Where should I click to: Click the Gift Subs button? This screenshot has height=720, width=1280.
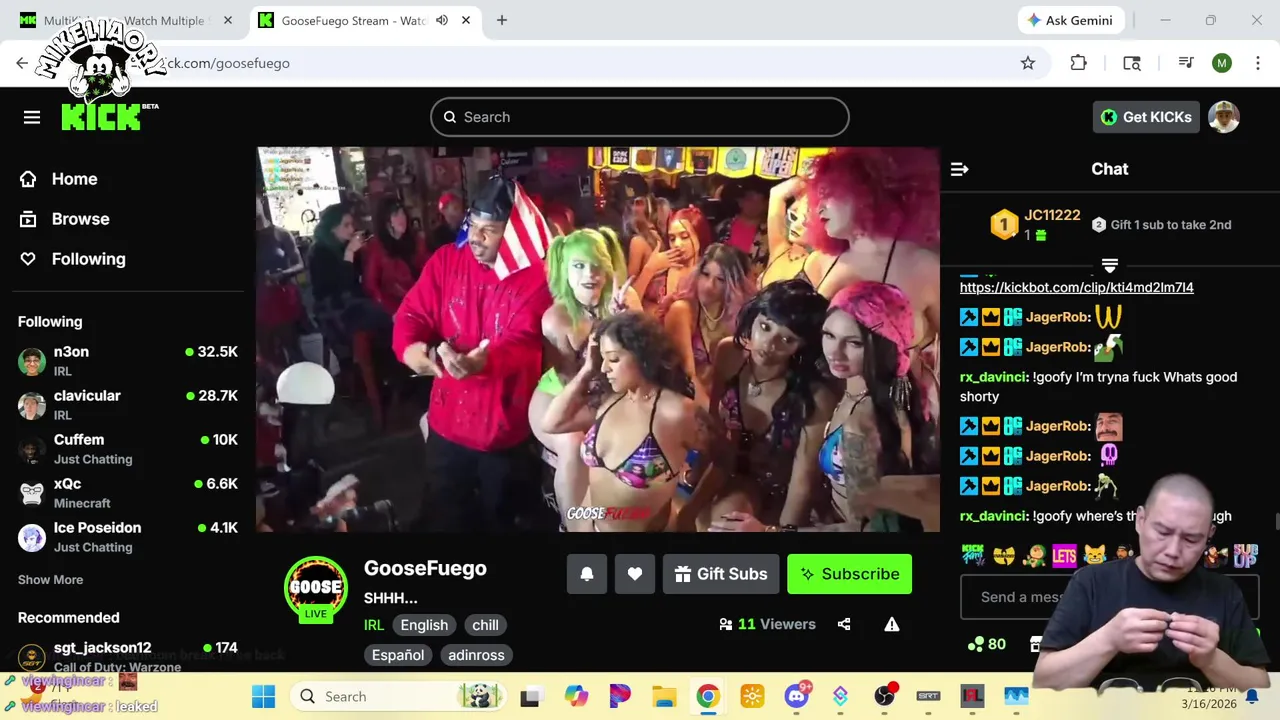pyautogui.click(x=721, y=574)
